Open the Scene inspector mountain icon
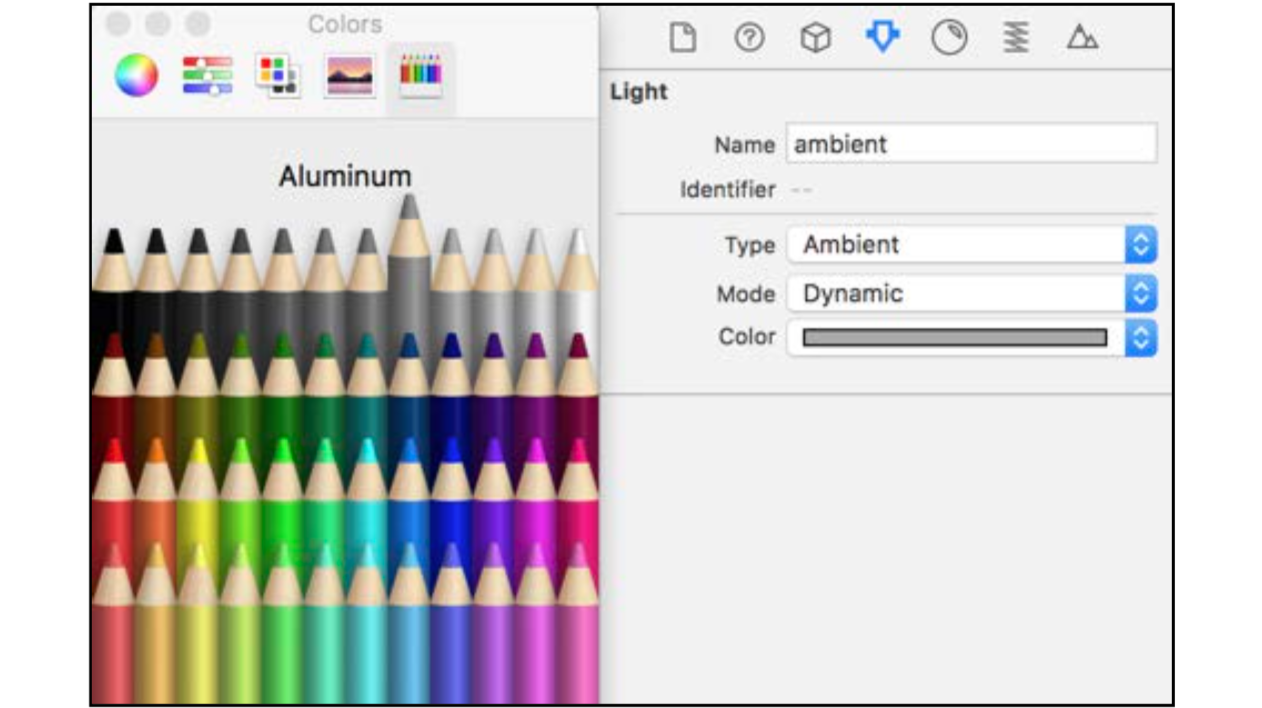Image resolution: width=1262 pixels, height=708 pixels. pos(1082,38)
